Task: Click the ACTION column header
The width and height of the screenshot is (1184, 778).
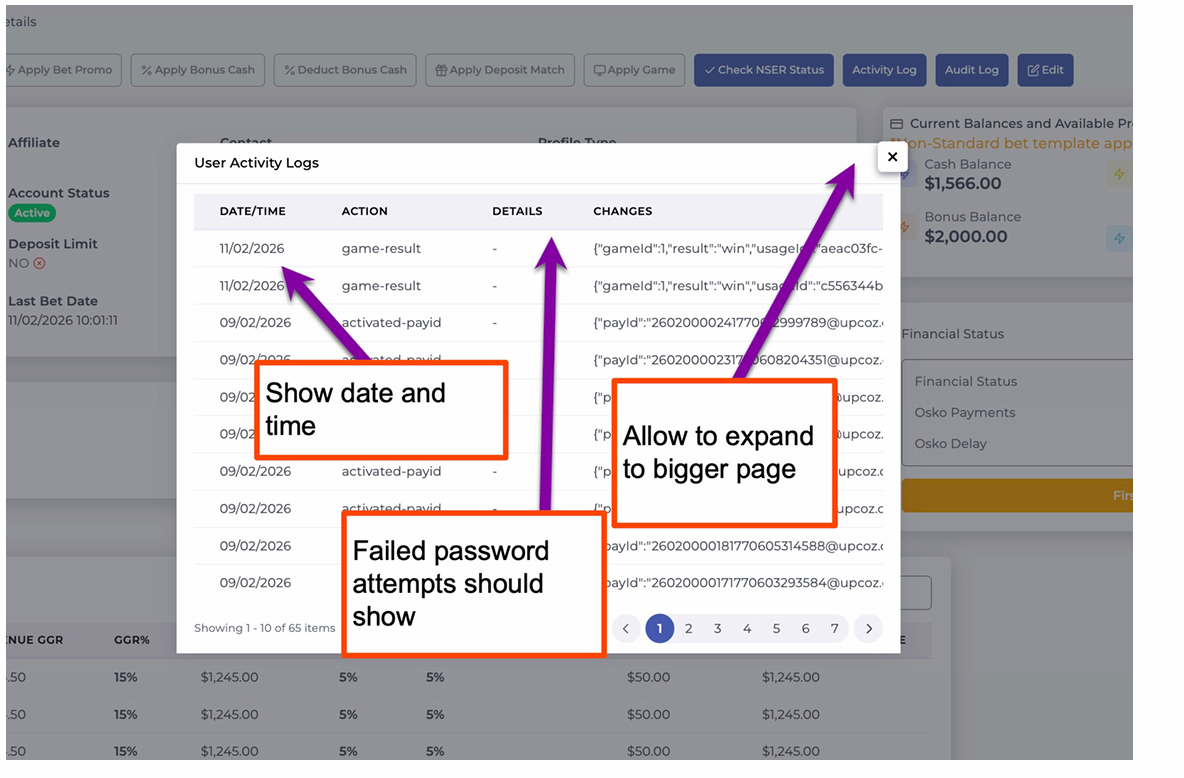Action: click(364, 211)
